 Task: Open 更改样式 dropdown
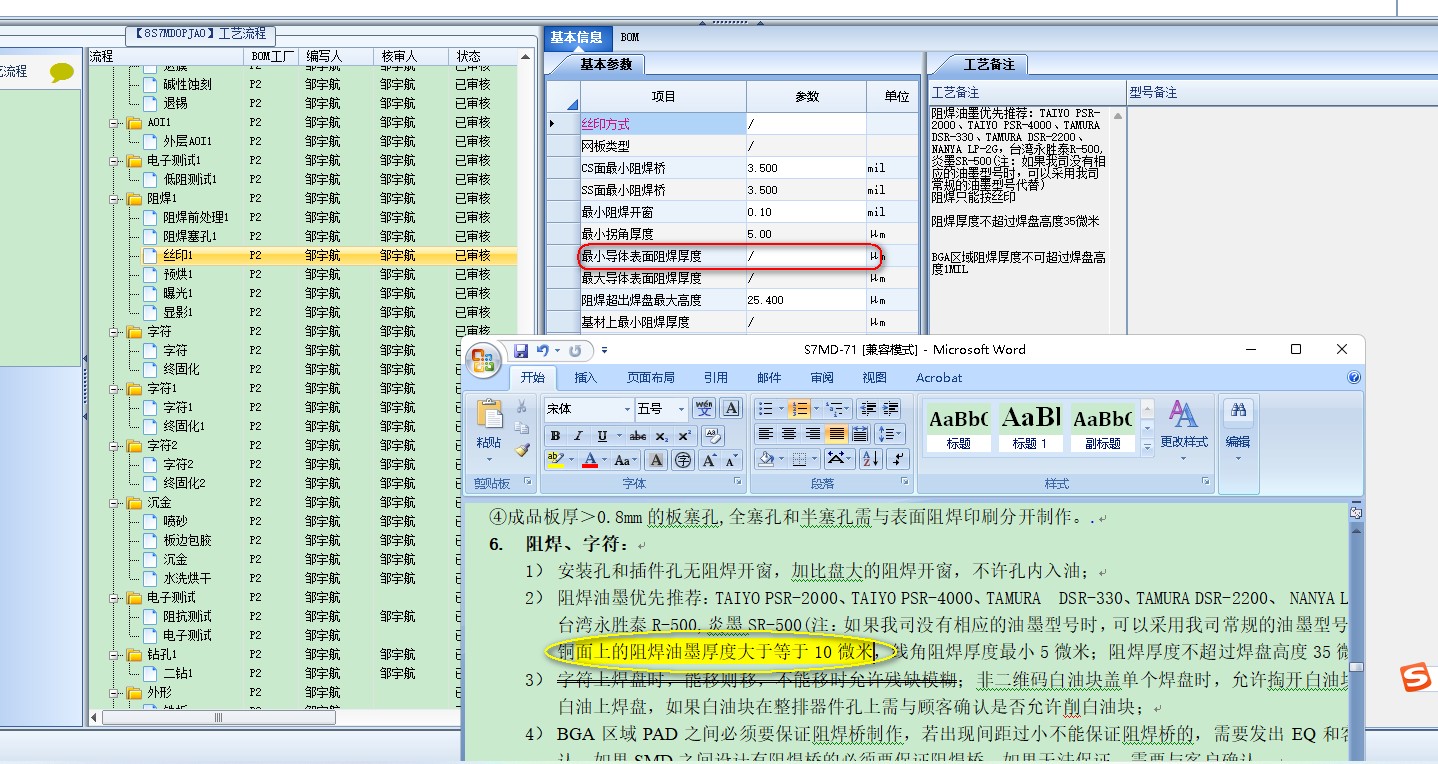1184,432
